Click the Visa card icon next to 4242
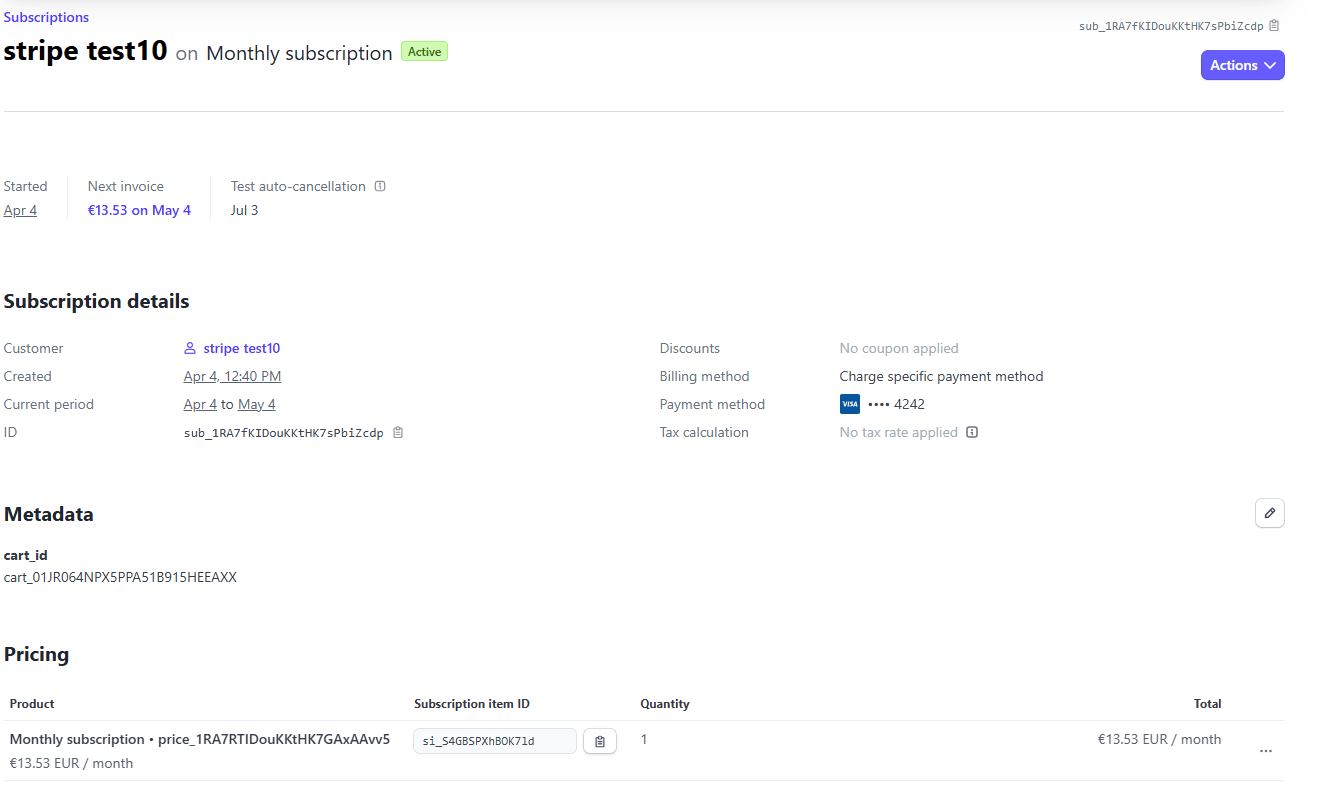Screen dimensions: 1319x788 point(849,403)
